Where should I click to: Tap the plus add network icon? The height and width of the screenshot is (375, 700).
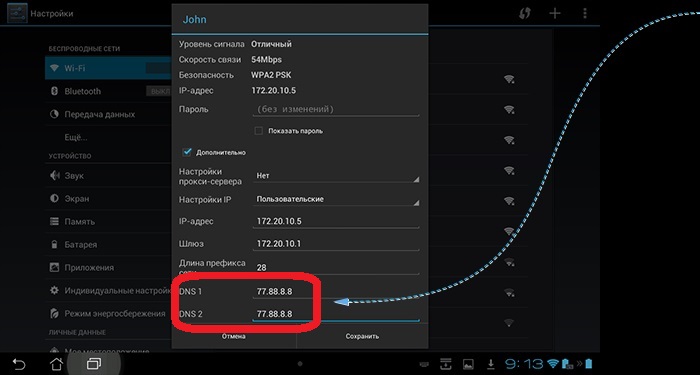pyautogui.click(x=555, y=13)
